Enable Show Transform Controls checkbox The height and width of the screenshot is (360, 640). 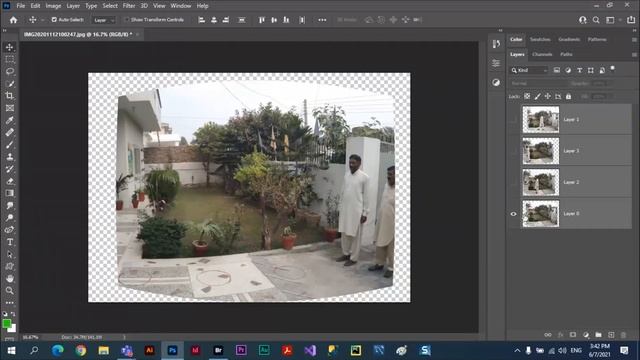coord(127,20)
